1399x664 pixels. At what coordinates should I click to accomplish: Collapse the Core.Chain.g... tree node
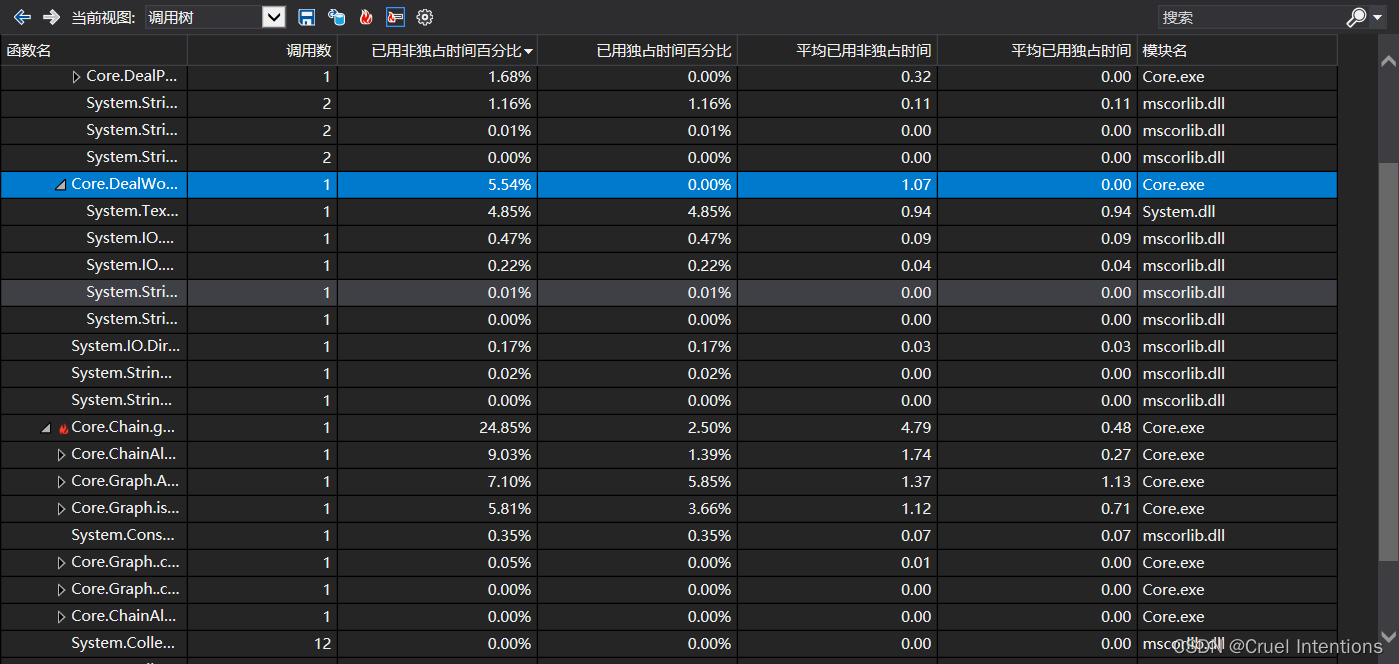coord(46,428)
